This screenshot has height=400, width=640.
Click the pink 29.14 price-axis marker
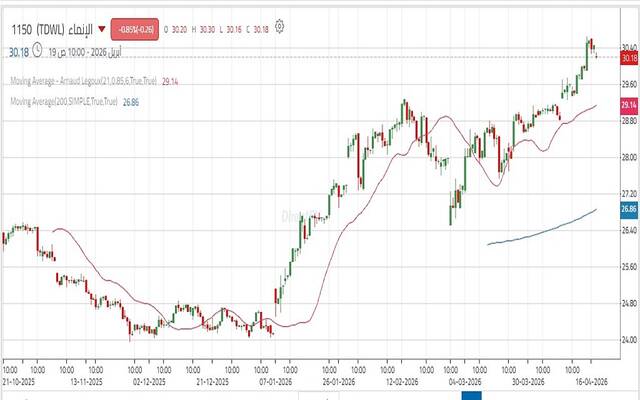pyautogui.click(x=629, y=105)
